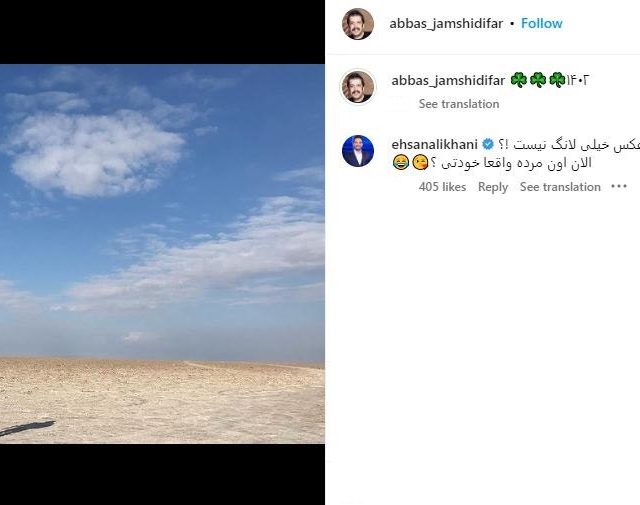Viewport: 640px width, 505px height.
Task: Click the kissing face emoji in comment
Action: pos(420,162)
